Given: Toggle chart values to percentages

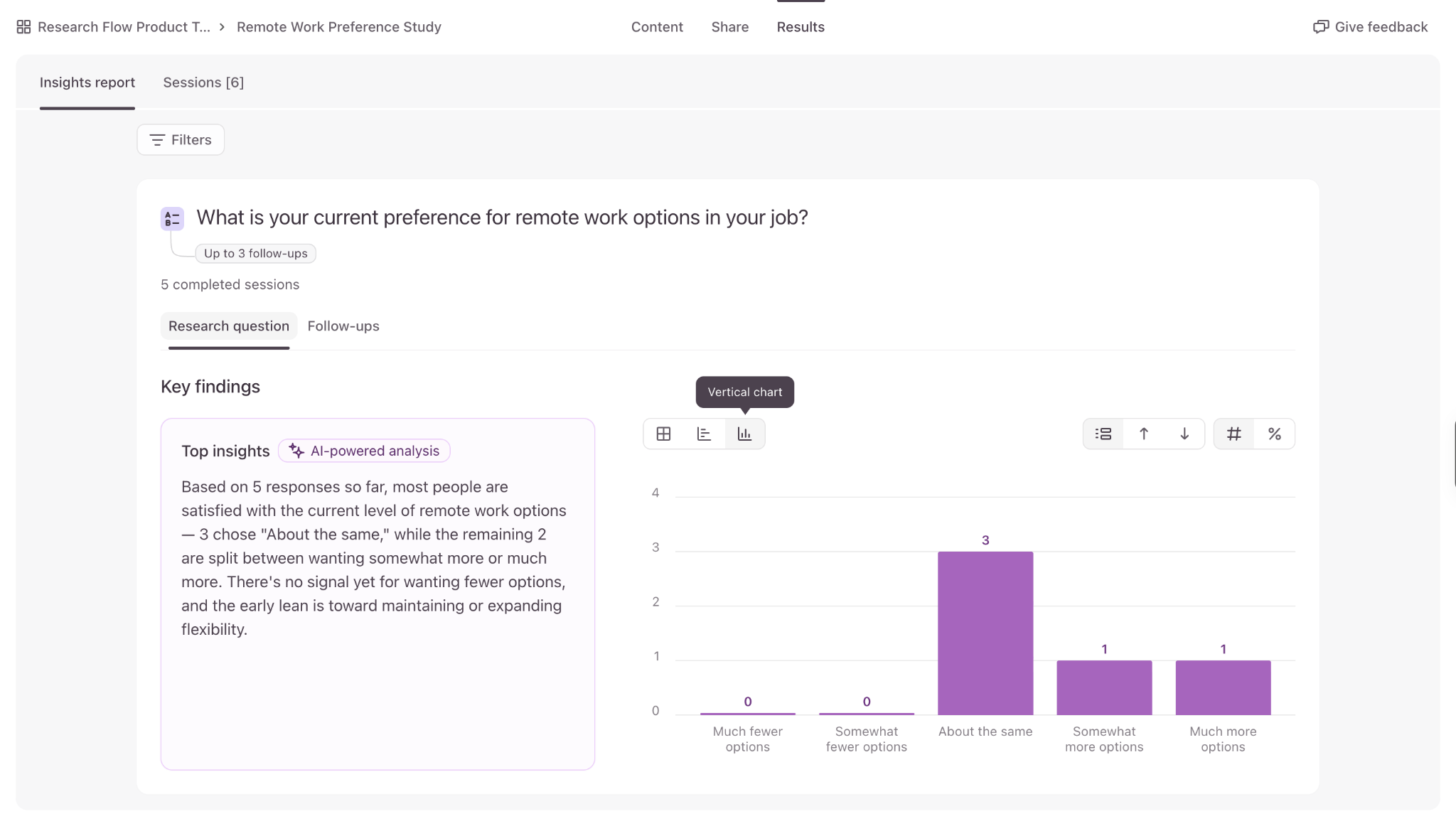Looking at the screenshot, I should point(1275,434).
